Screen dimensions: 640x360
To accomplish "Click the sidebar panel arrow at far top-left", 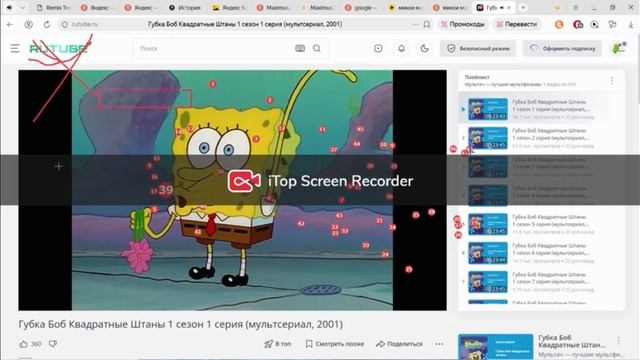I will pos(9,7).
